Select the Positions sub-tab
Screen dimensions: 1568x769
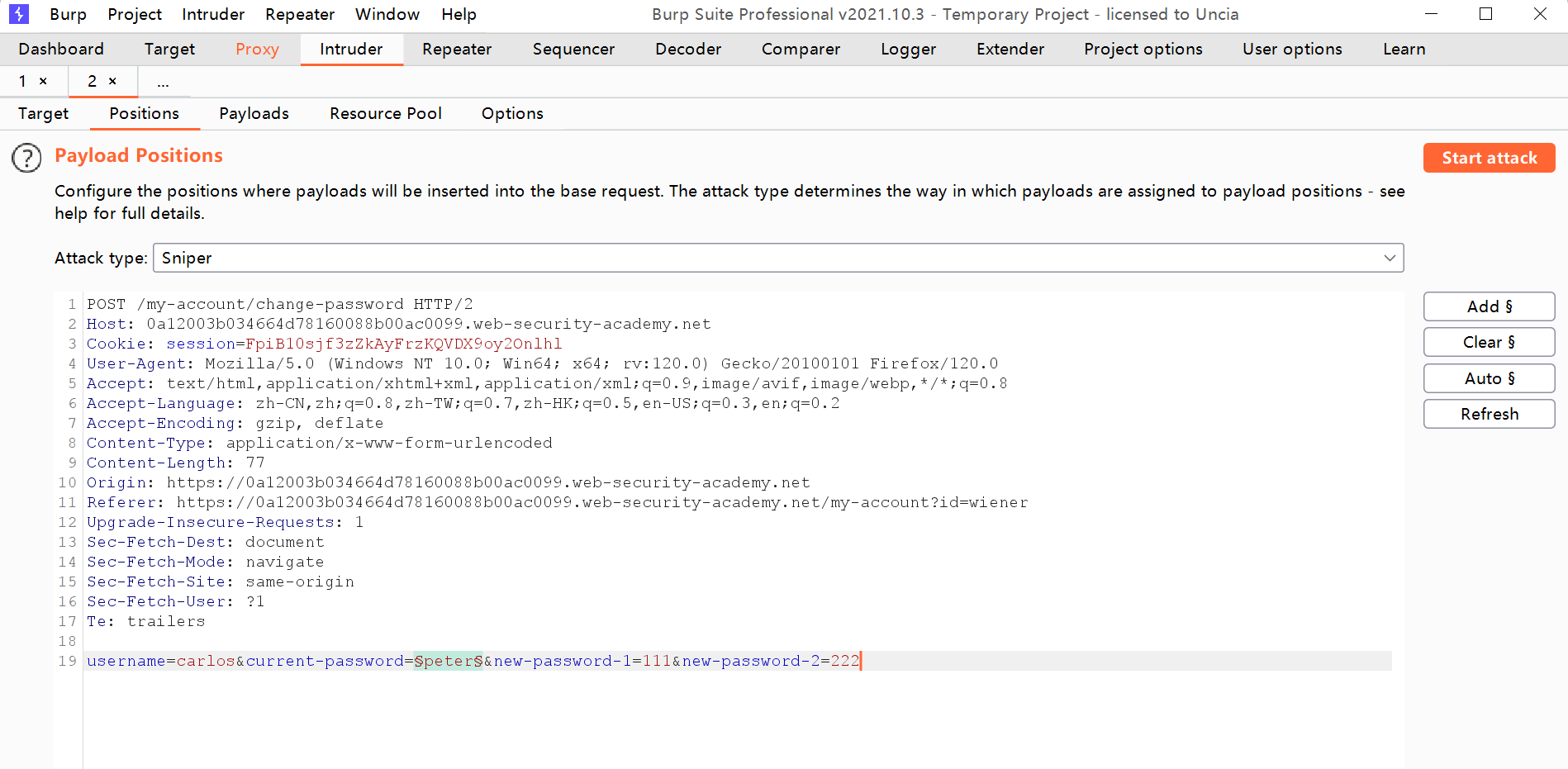pyautogui.click(x=144, y=114)
